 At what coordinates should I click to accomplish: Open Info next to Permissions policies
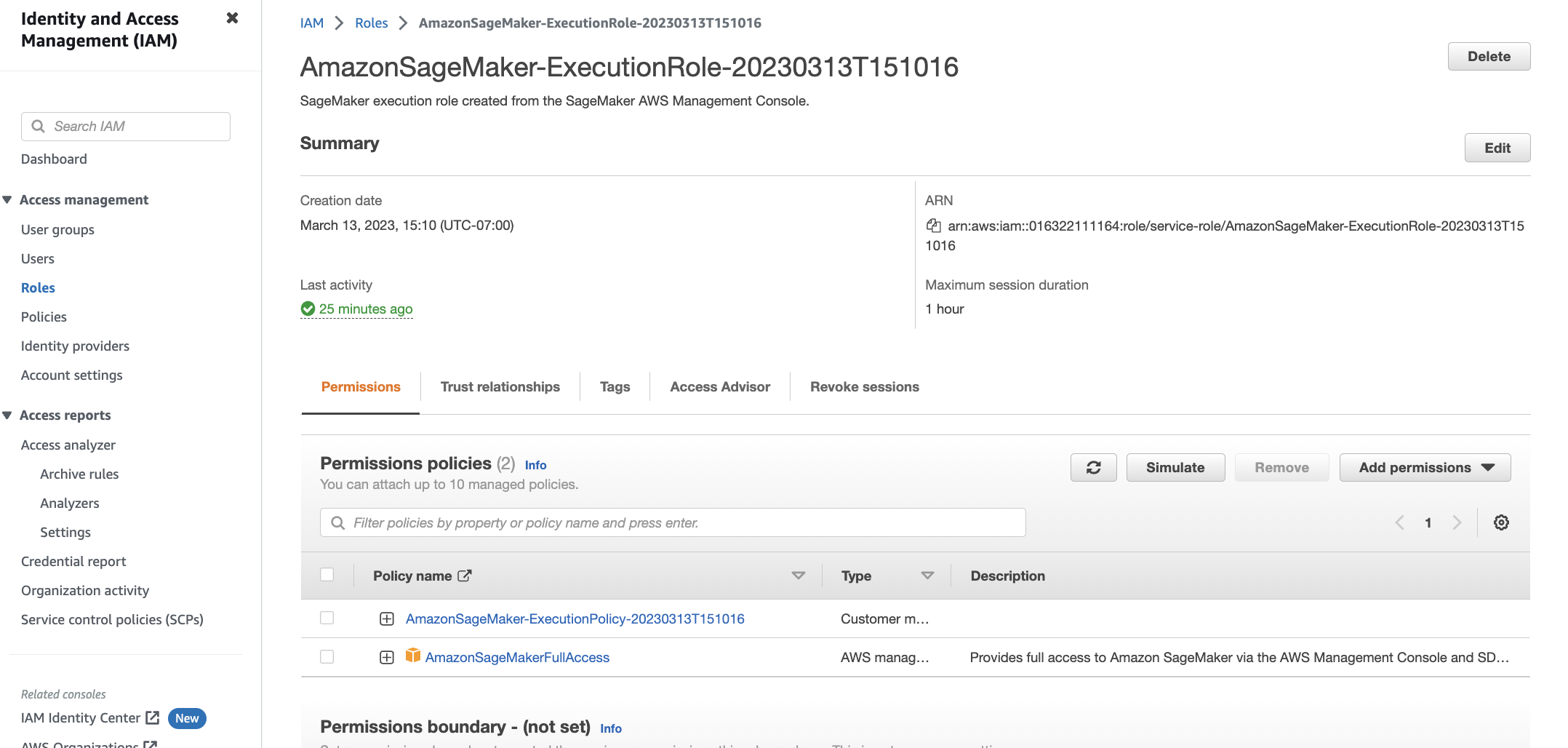pos(535,465)
